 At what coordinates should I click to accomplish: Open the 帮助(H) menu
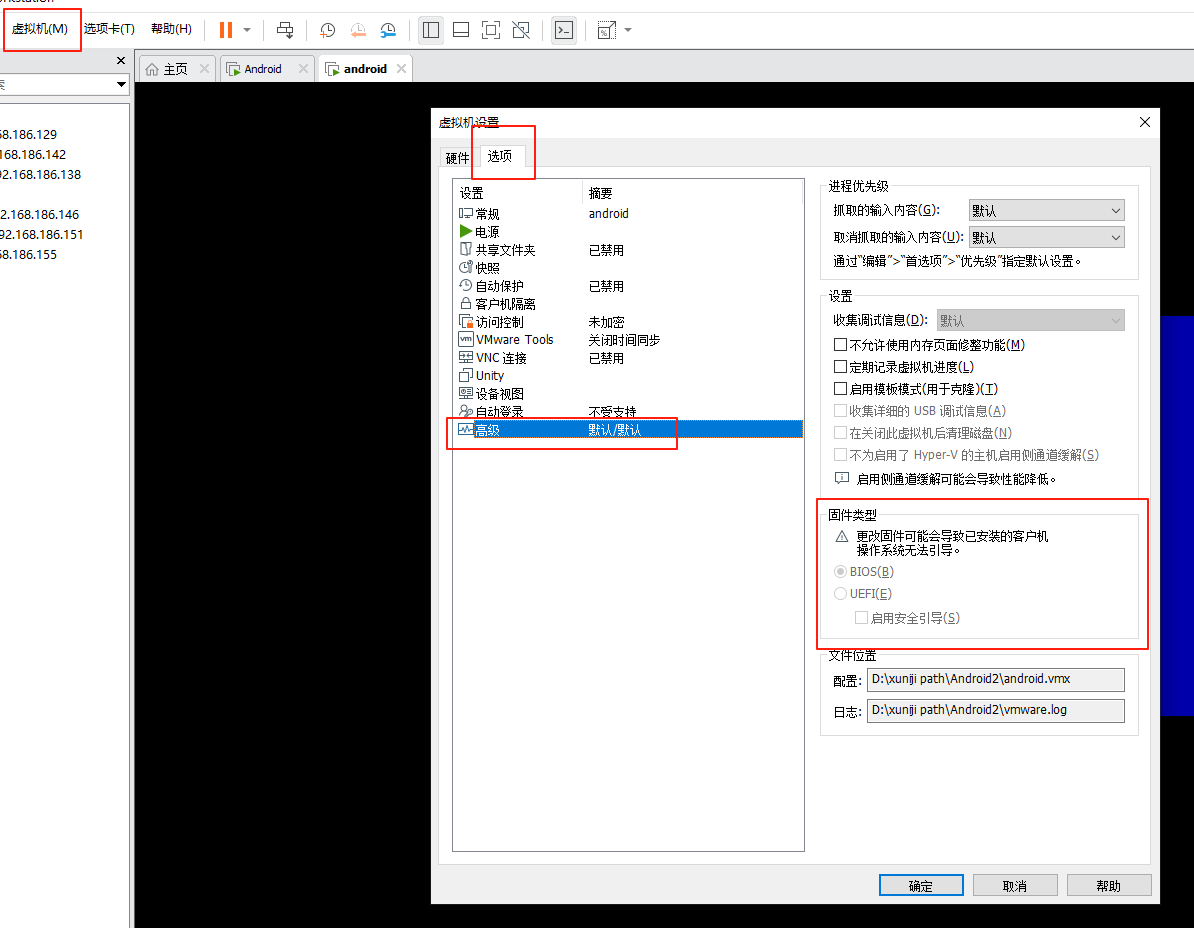pyautogui.click(x=171, y=29)
